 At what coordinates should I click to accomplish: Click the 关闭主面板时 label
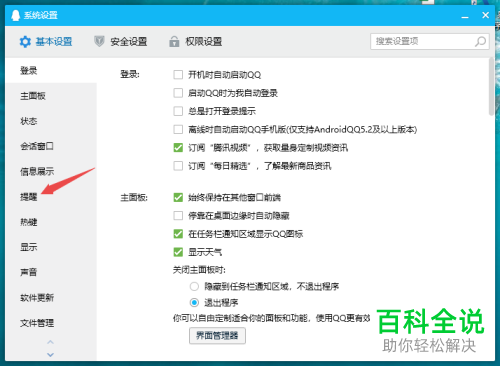point(199,270)
